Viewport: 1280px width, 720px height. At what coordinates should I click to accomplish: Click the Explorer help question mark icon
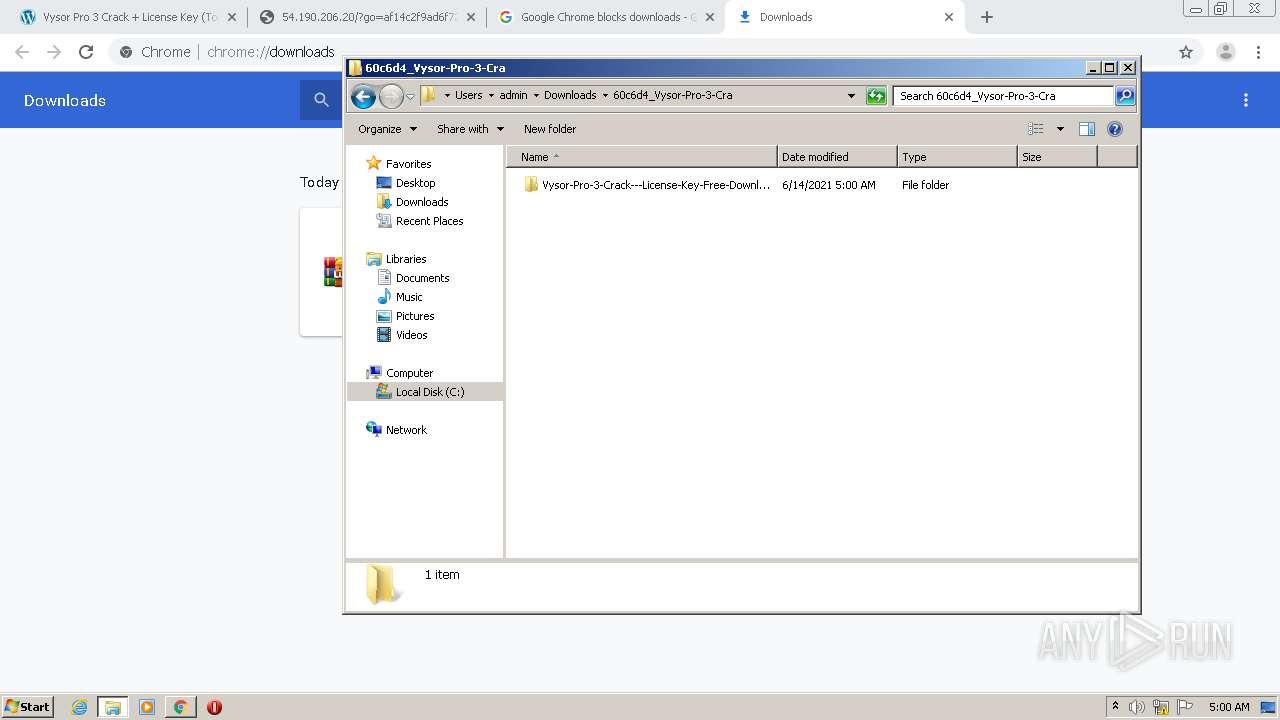point(1115,129)
